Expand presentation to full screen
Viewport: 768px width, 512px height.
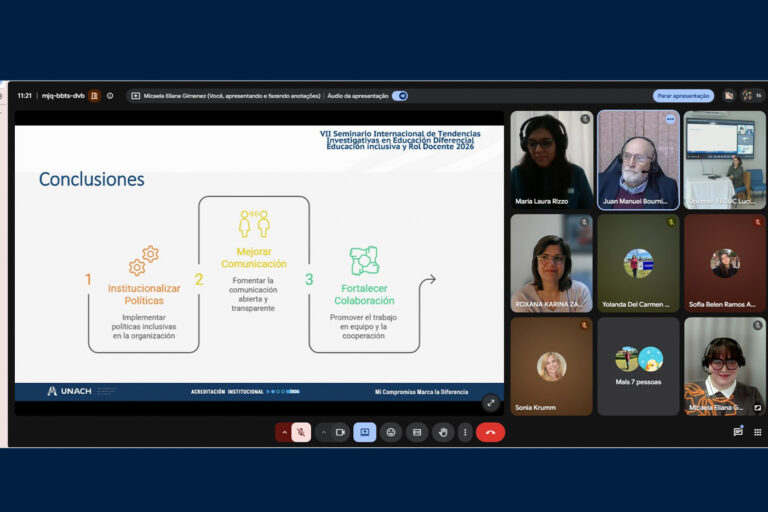coord(491,403)
